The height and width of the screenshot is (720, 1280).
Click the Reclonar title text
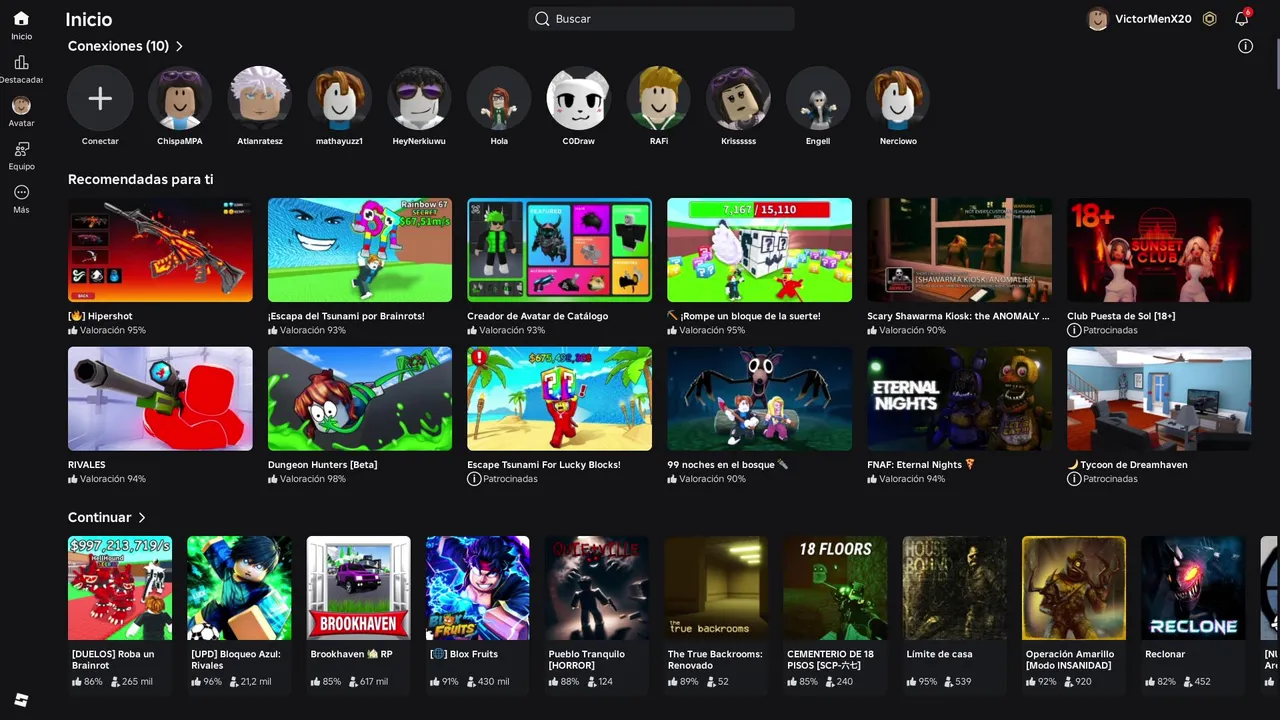[x=1165, y=654]
